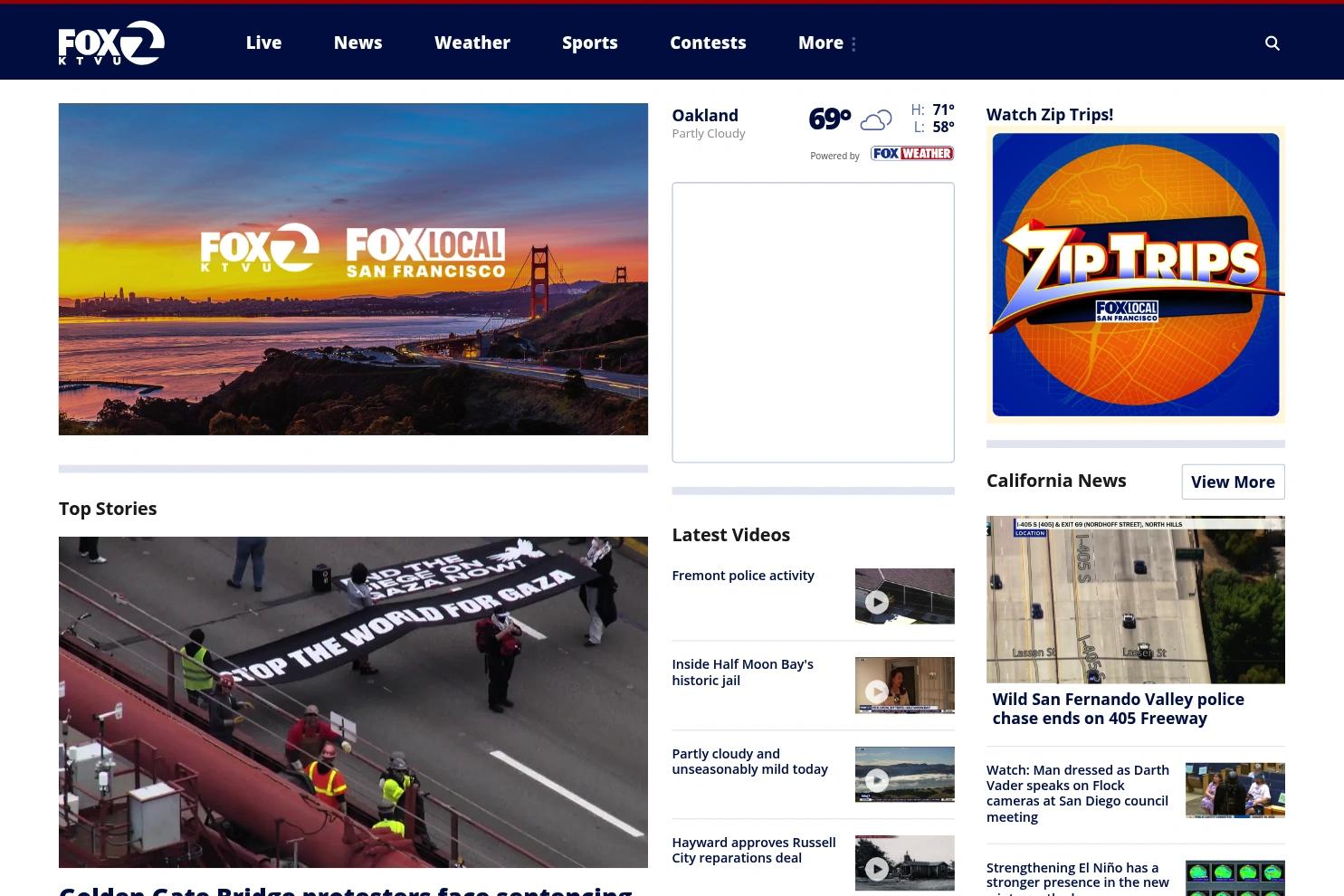Click the Partly Cloudy condition text
This screenshot has width=1344, height=896.
pos(709,133)
